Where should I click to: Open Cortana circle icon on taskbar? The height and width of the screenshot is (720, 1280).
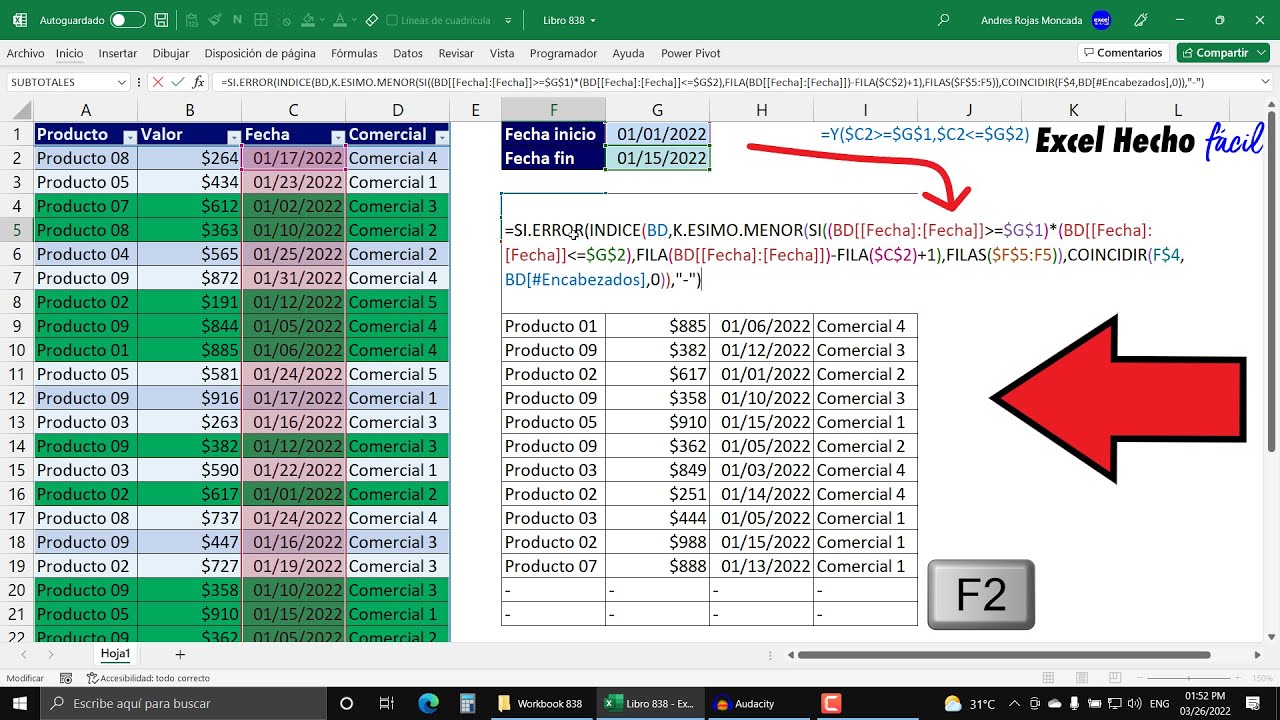(346, 704)
